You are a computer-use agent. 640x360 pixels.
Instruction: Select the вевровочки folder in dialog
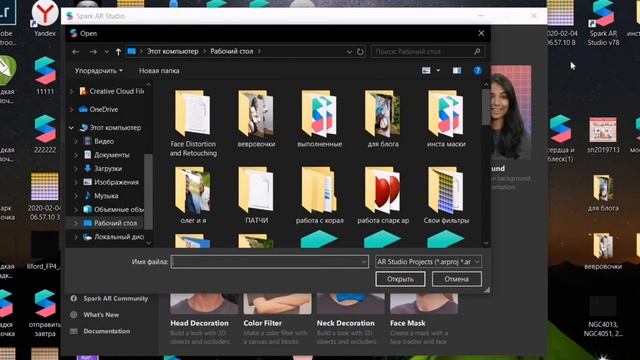tap(256, 119)
